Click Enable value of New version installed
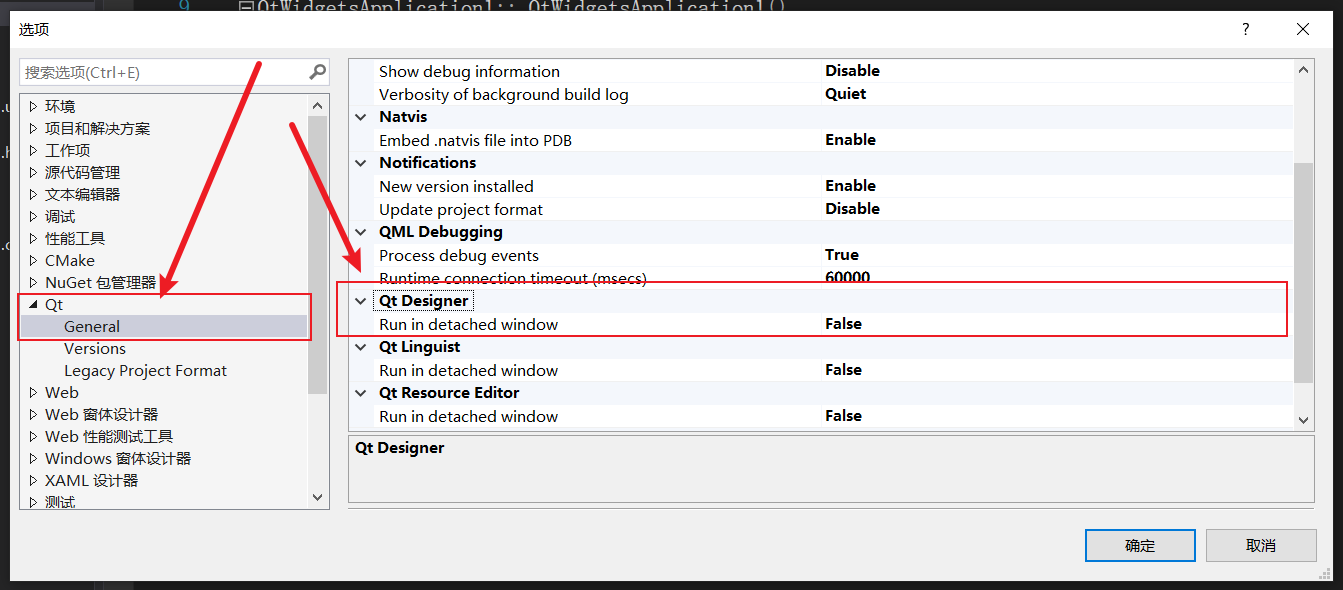The width and height of the screenshot is (1343, 590). pyautogui.click(x=851, y=186)
